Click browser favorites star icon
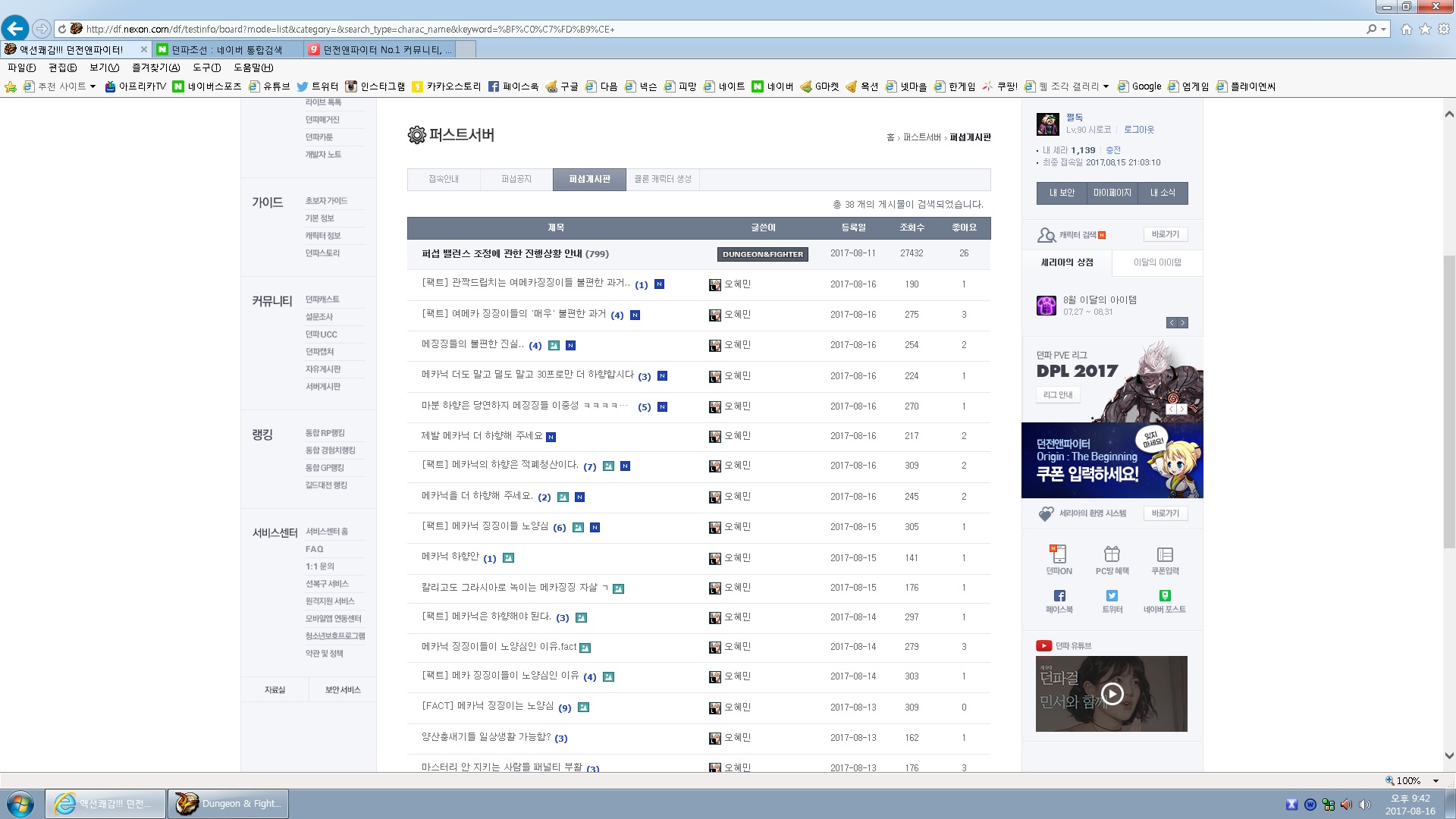Viewport: 1456px width, 819px height. (x=1425, y=29)
